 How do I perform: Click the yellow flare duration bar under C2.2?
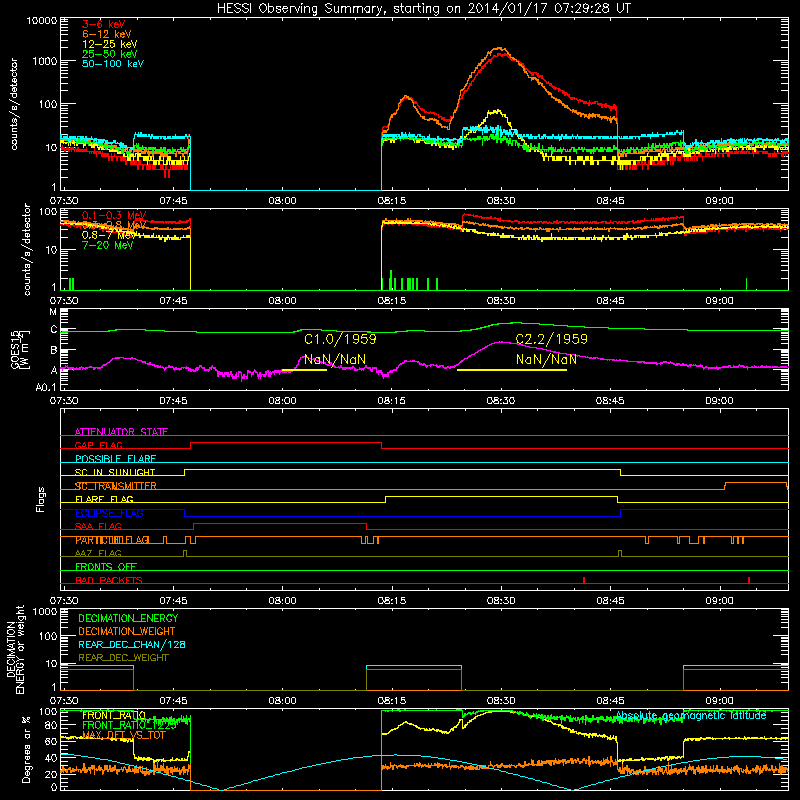(512, 369)
